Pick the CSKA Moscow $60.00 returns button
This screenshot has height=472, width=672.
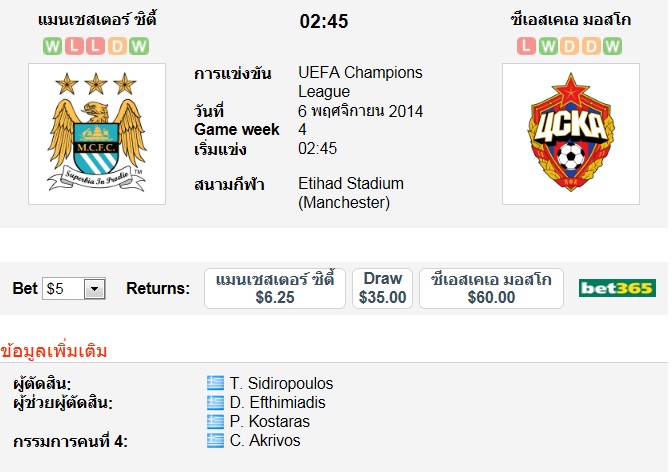491,288
